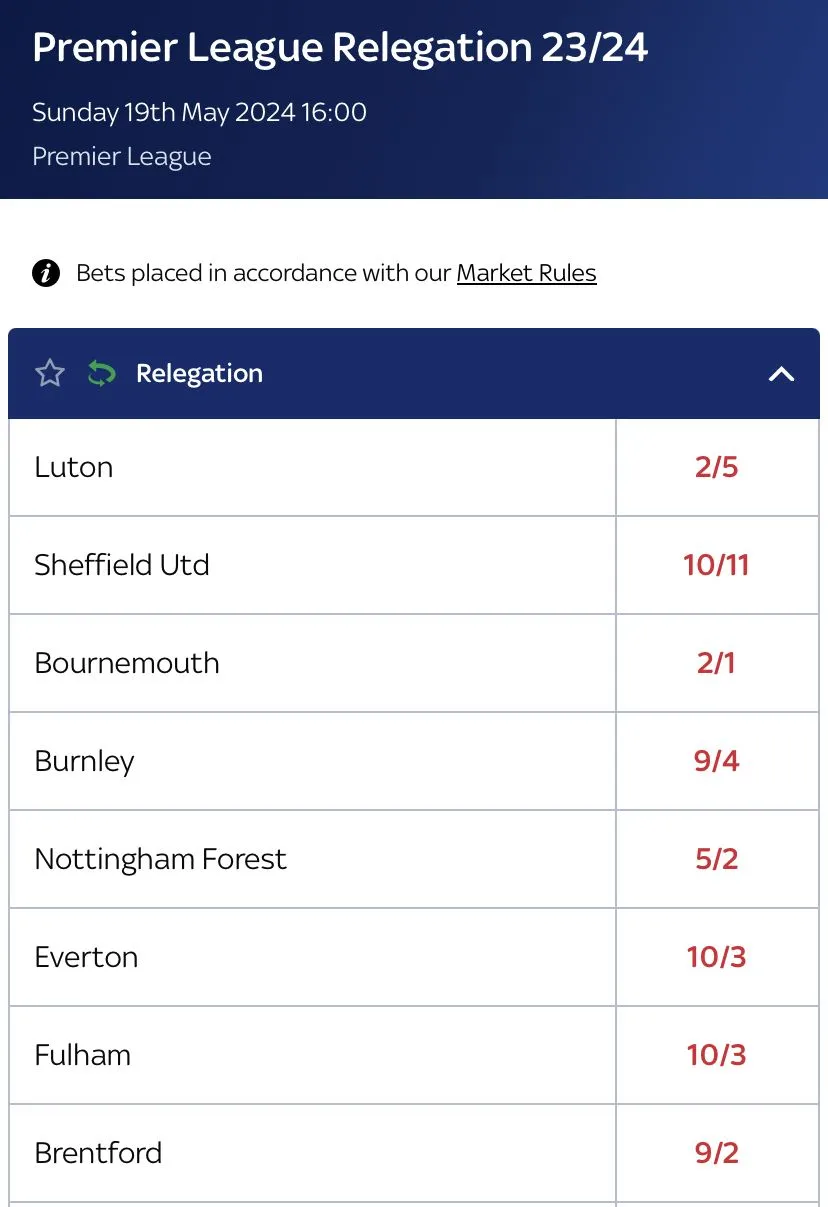
Task: Click the star favourite icon beside Relegation
Action: (x=50, y=374)
